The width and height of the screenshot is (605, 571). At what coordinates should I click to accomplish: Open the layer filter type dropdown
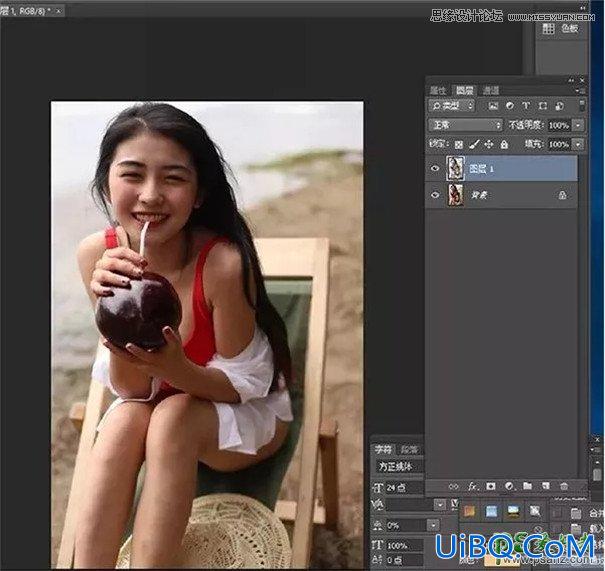point(451,106)
